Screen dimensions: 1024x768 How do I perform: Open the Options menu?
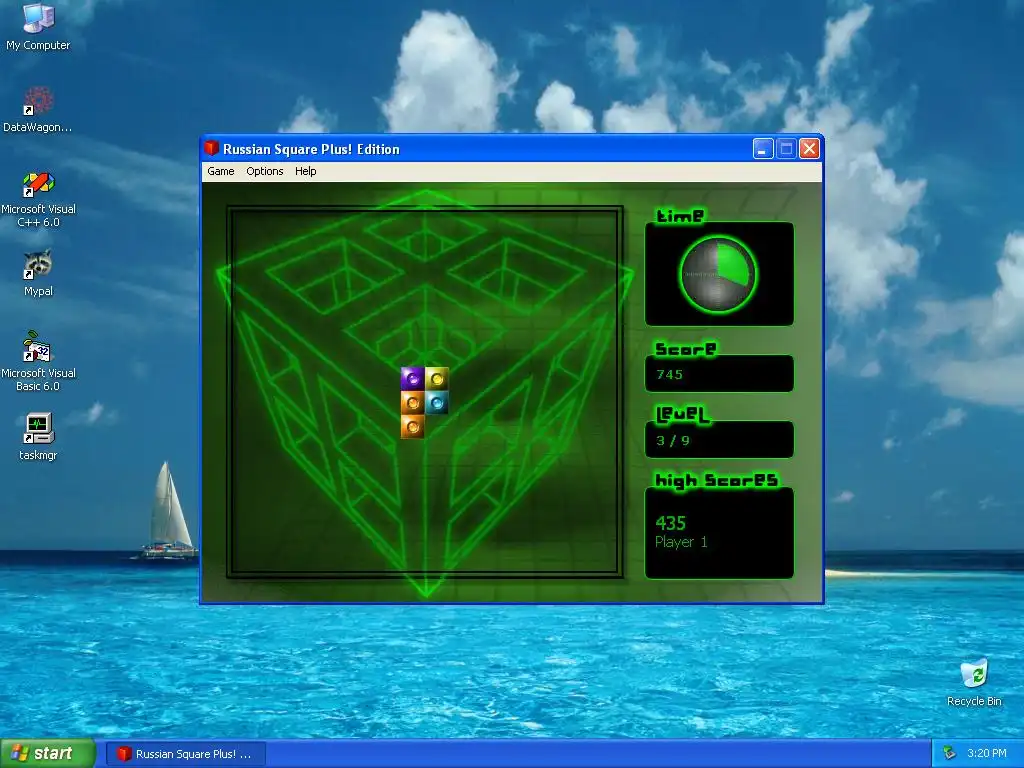click(264, 171)
